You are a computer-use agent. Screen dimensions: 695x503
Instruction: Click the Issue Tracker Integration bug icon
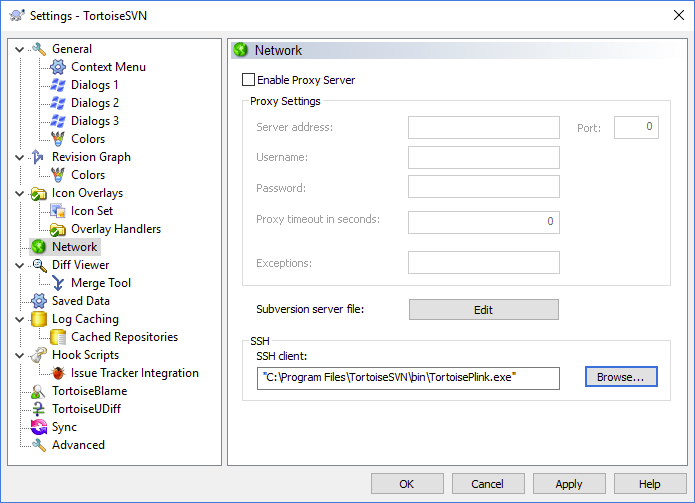pos(58,373)
